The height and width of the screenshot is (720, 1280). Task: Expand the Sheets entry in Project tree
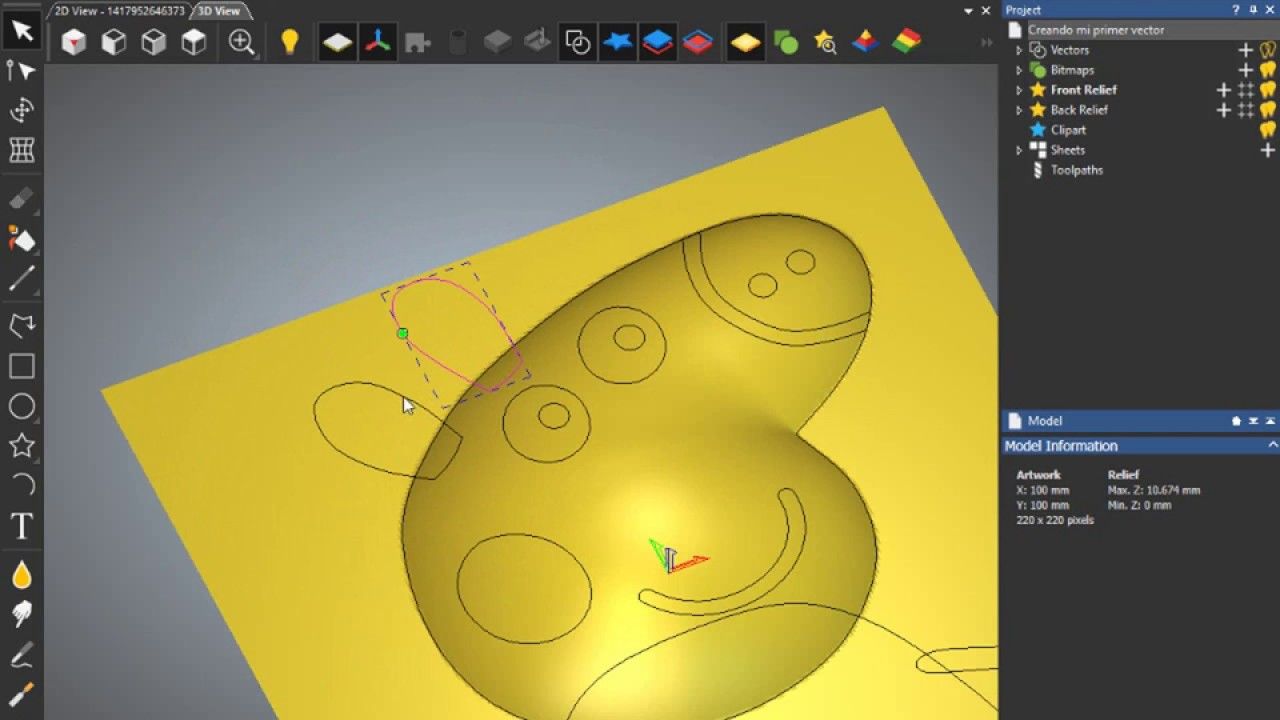pyautogui.click(x=1019, y=149)
